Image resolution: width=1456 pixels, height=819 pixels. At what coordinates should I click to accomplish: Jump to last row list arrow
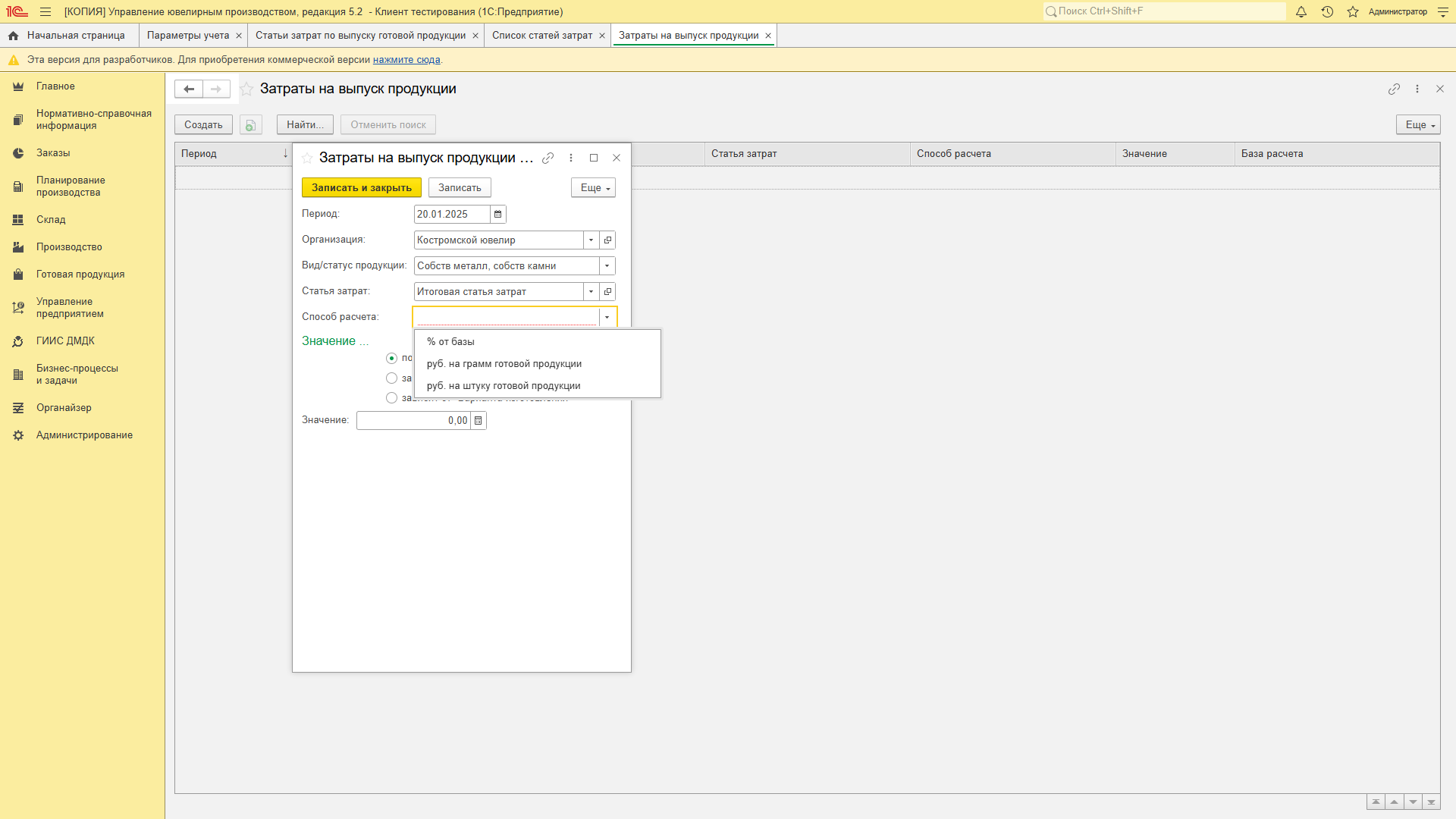coord(1431,802)
